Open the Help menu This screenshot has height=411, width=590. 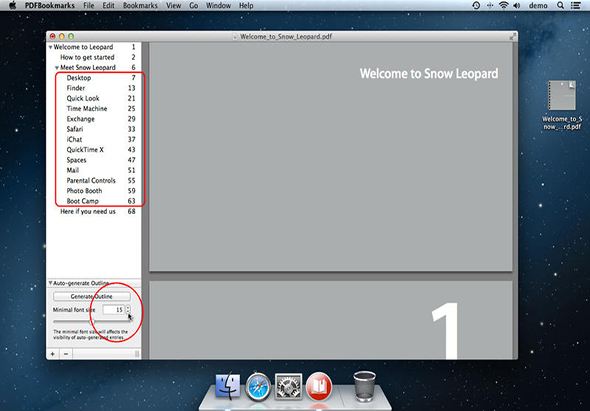tap(246, 5)
